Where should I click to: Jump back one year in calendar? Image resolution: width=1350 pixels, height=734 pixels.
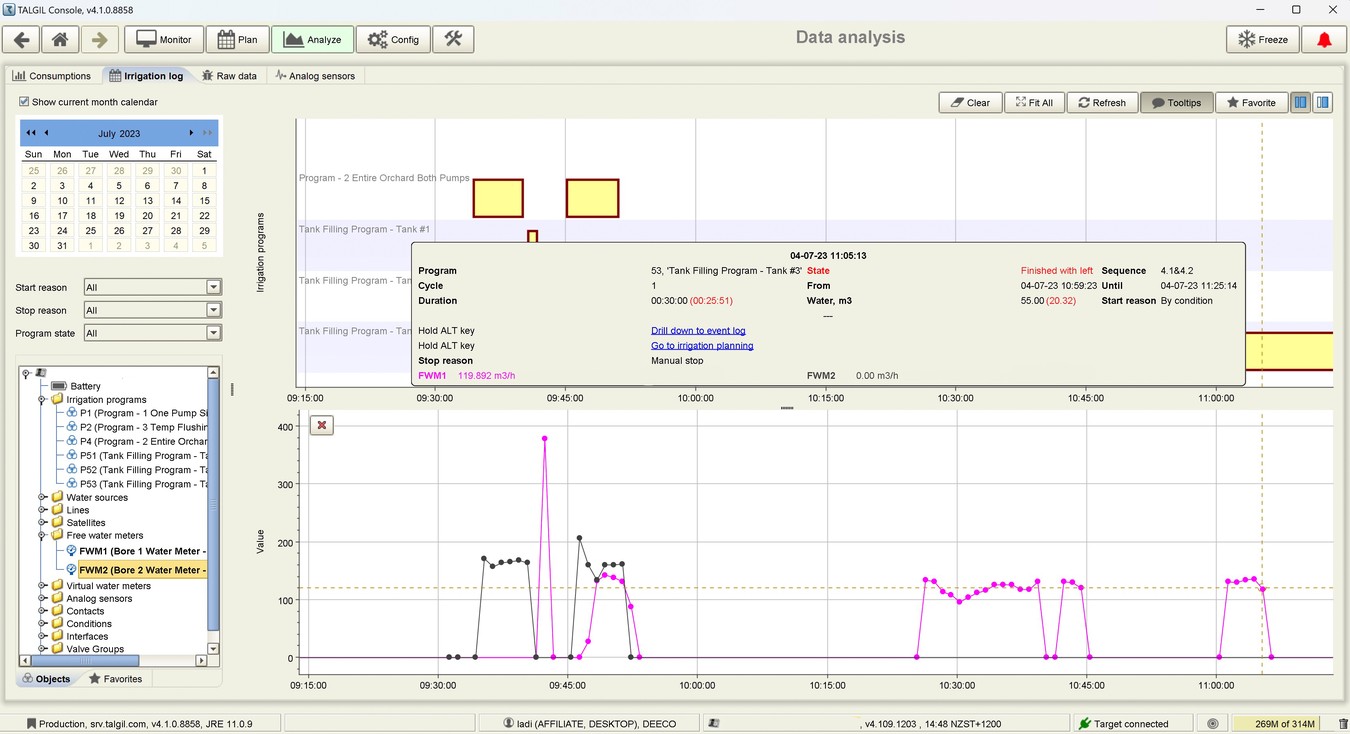coord(31,133)
